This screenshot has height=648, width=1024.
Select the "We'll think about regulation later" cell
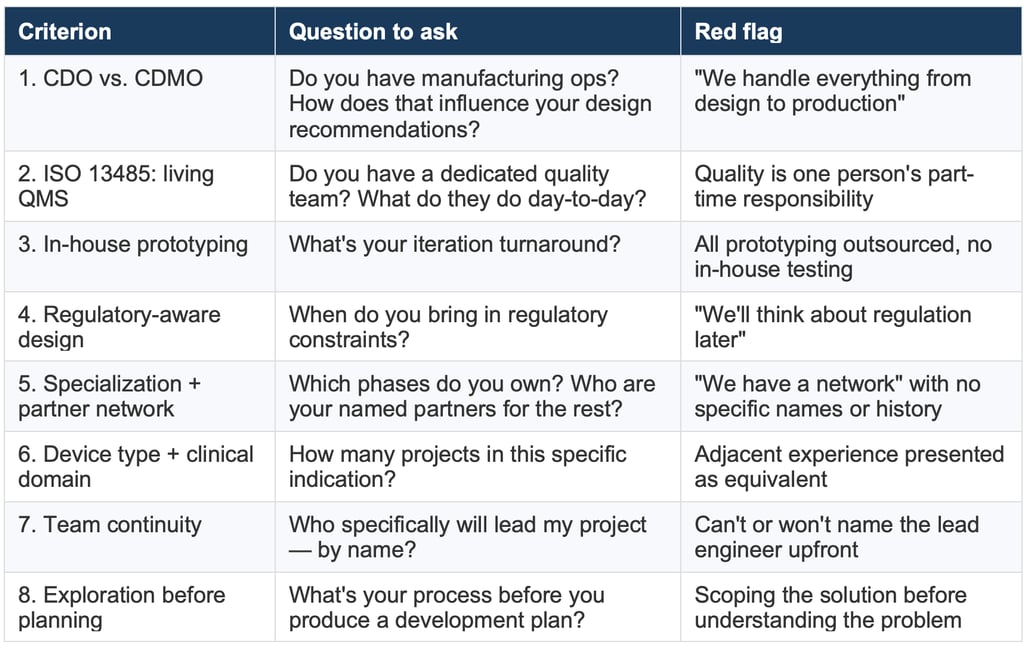[832, 326]
